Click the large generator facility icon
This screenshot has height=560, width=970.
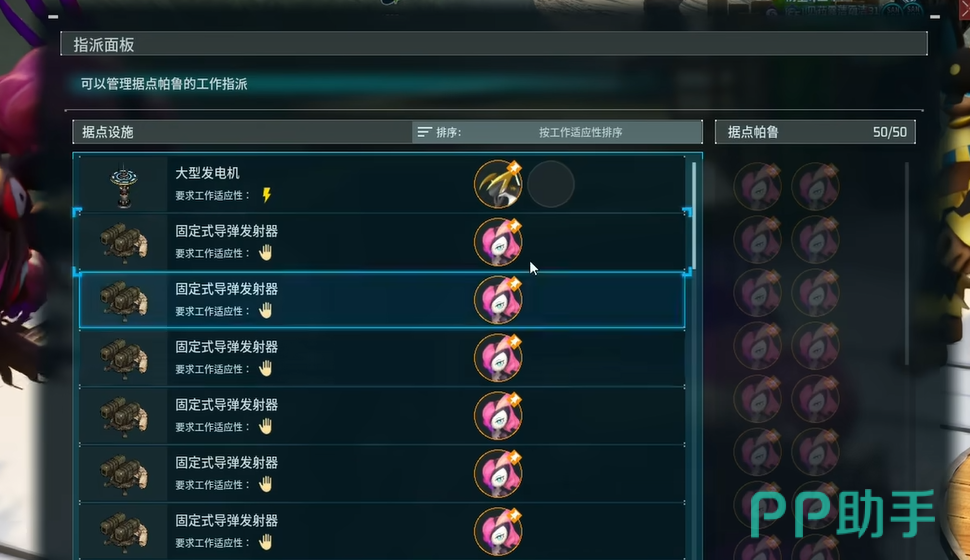coord(124,185)
